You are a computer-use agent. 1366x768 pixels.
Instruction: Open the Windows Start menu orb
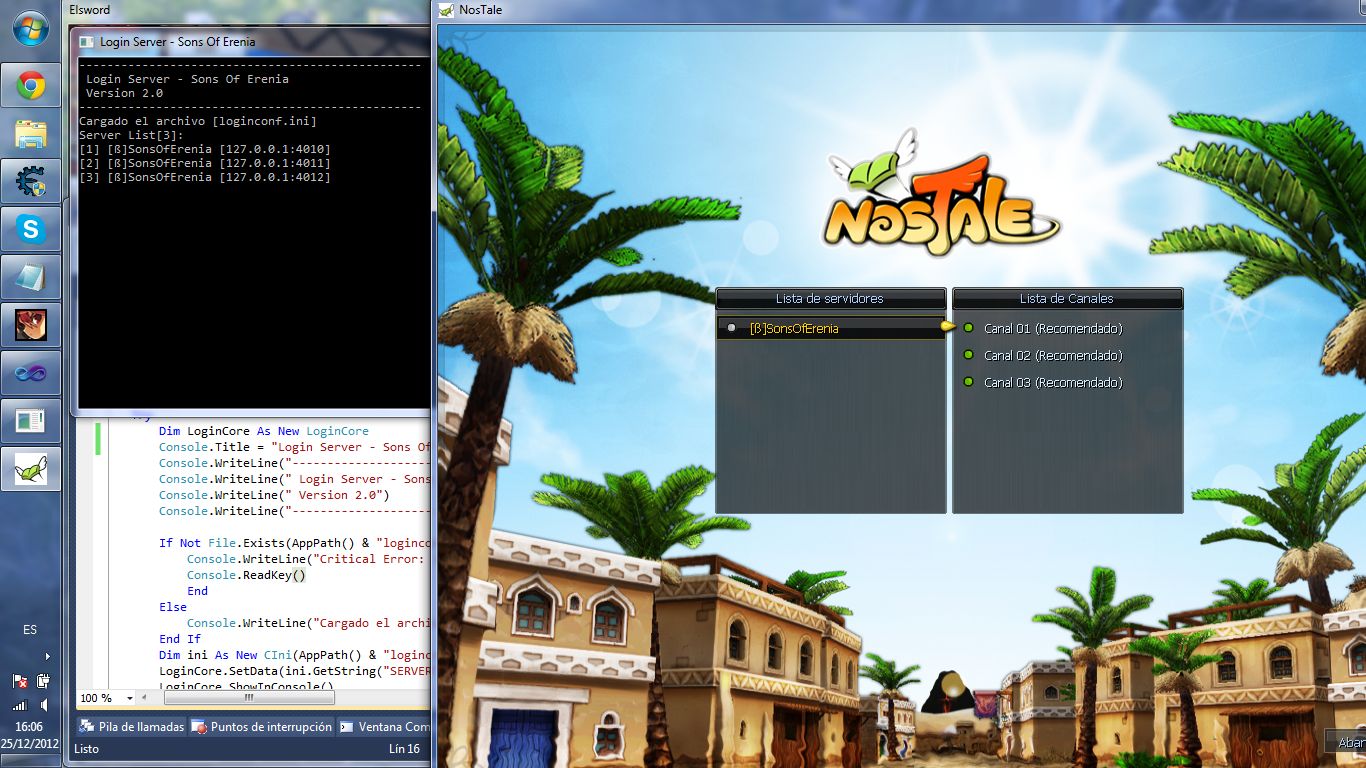tap(30, 29)
